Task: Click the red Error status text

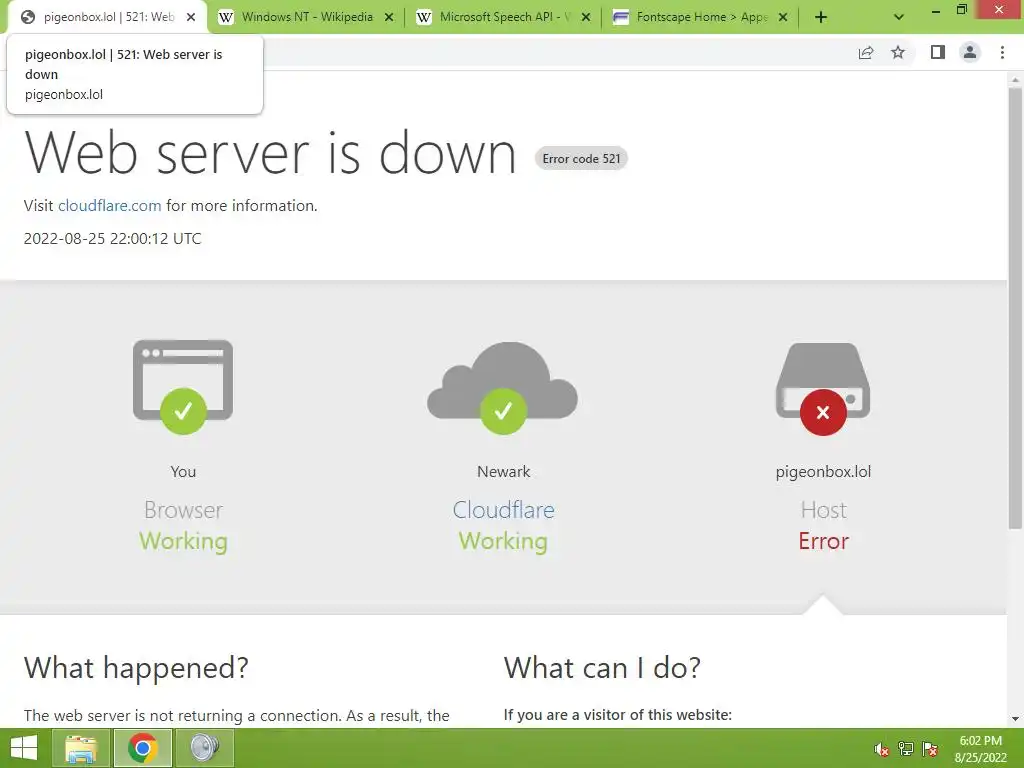Action: 824,541
